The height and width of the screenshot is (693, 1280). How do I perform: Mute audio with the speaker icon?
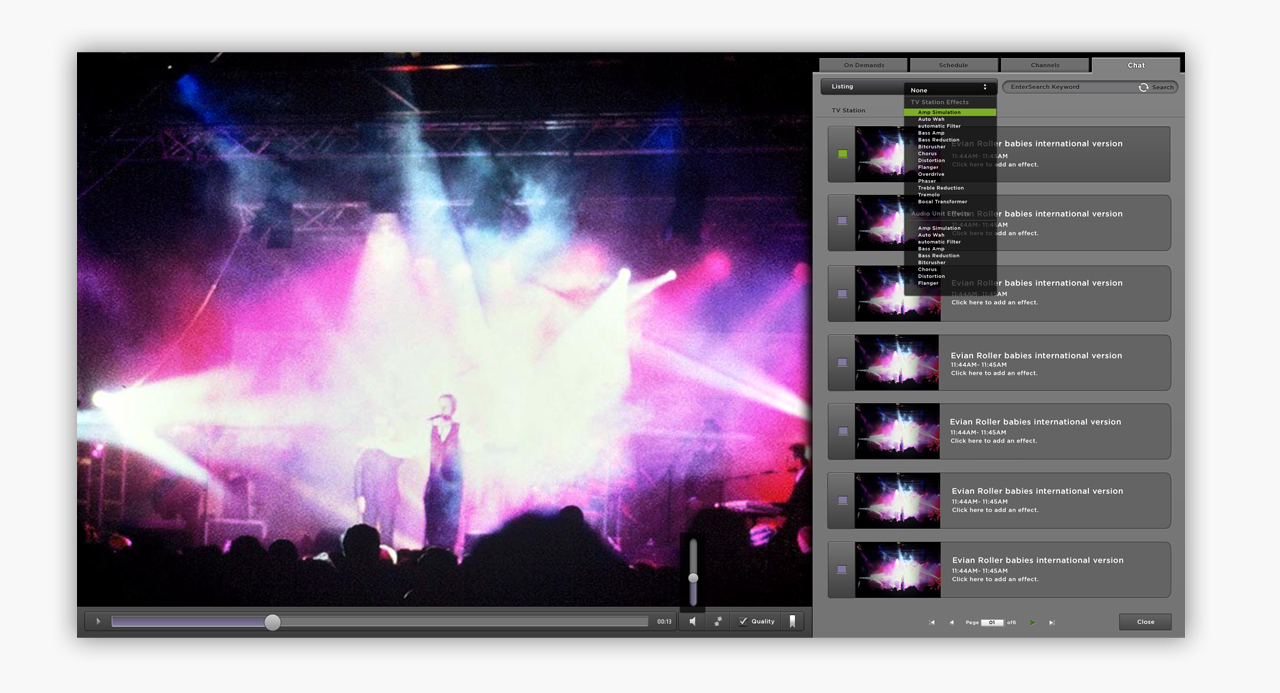(692, 622)
